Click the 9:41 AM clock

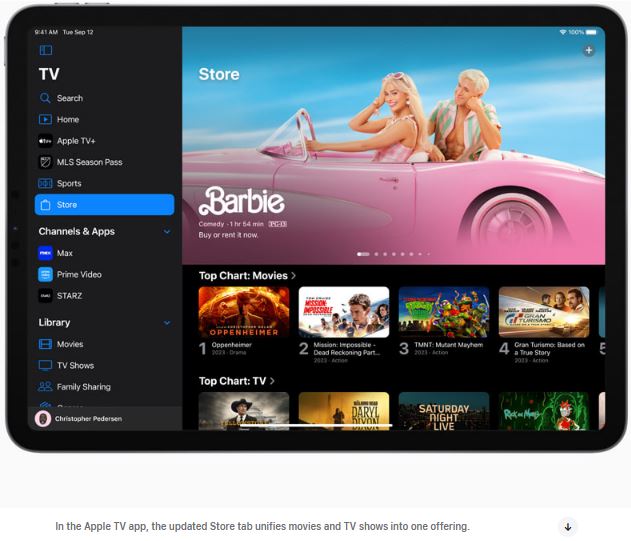point(46,32)
